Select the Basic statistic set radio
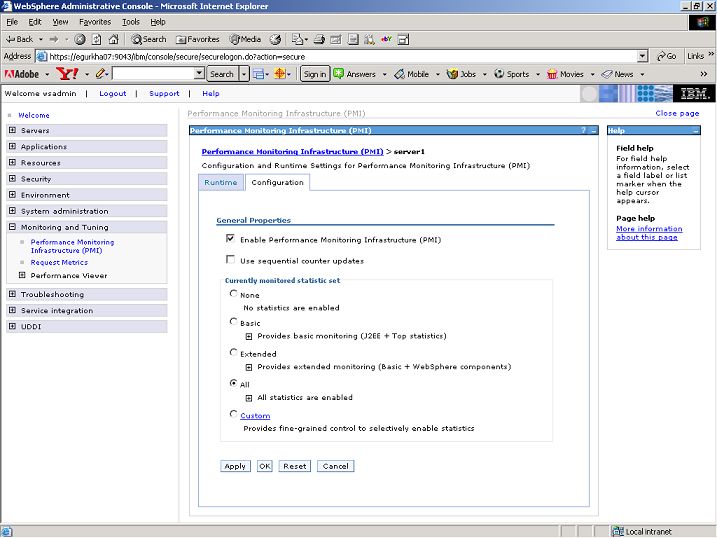The width and height of the screenshot is (717, 538). click(233, 321)
